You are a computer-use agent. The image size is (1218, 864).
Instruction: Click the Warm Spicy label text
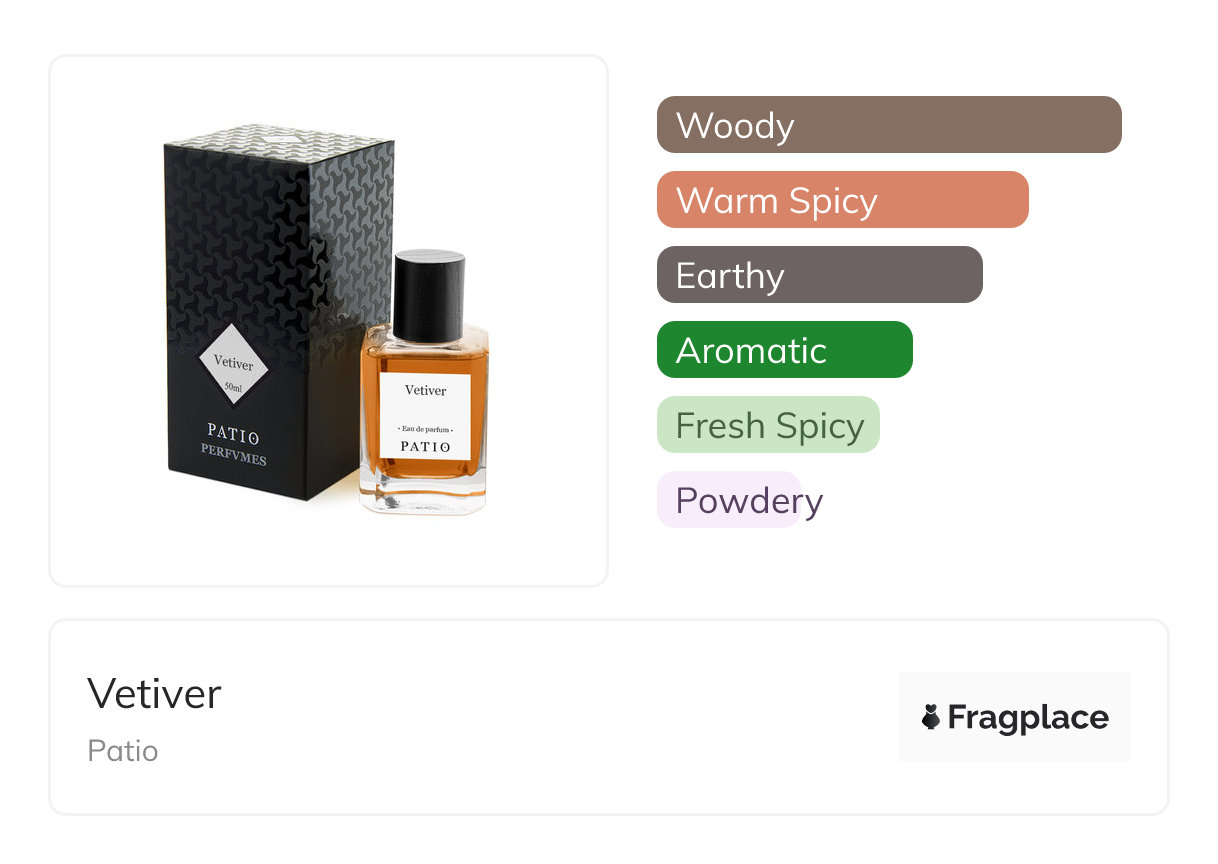coord(777,201)
